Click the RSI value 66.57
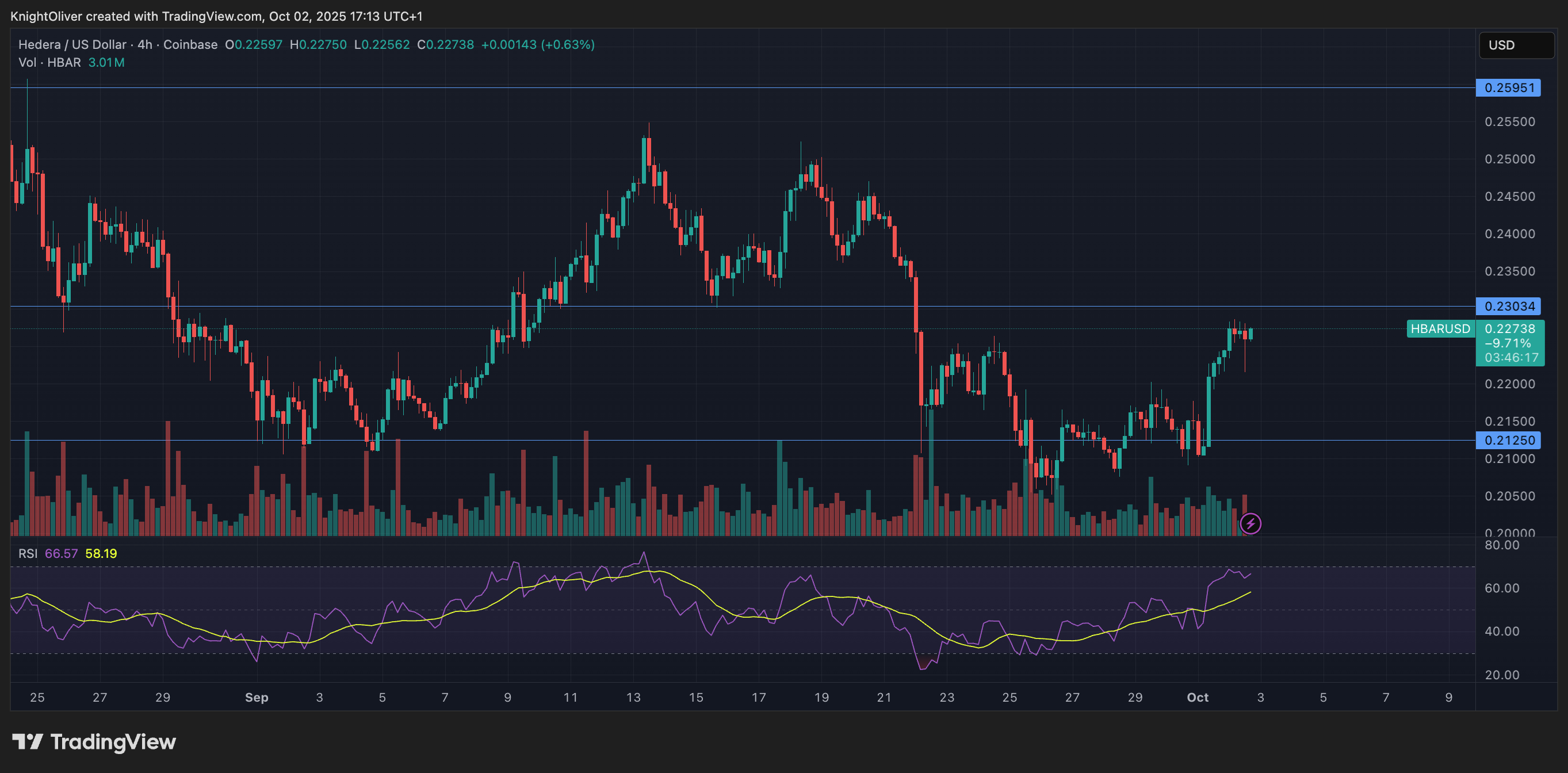 click(x=61, y=554)
